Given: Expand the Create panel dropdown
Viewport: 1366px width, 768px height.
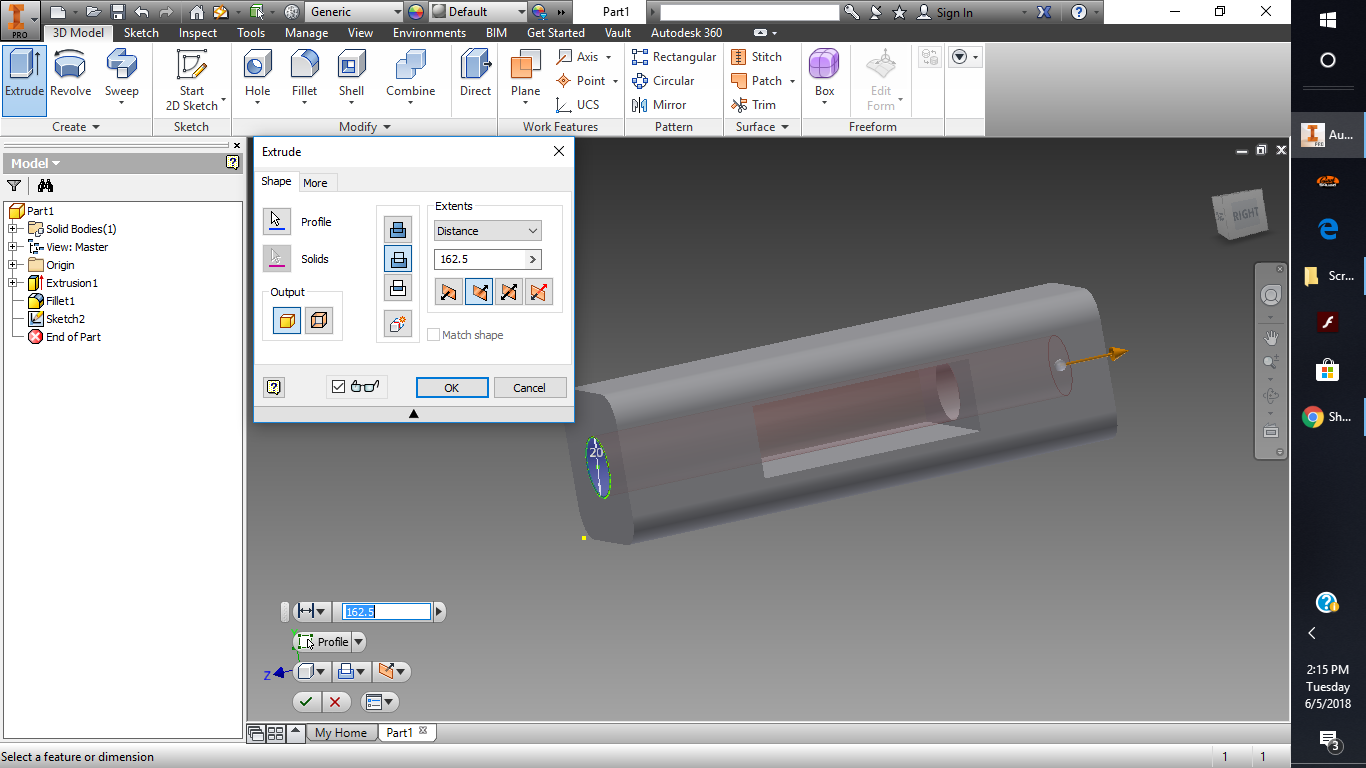Looking at the screenshot, I should point(76,127).
